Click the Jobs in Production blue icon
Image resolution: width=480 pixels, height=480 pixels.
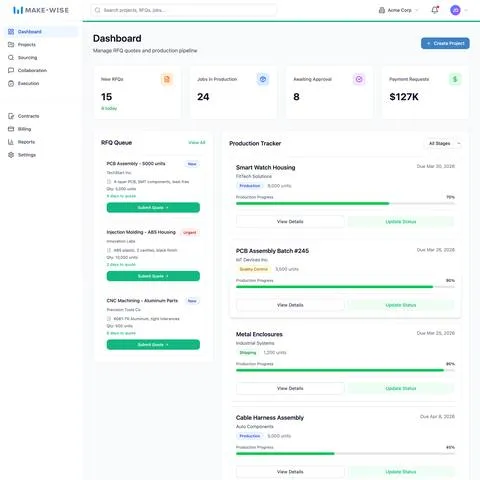pos(263,79)
